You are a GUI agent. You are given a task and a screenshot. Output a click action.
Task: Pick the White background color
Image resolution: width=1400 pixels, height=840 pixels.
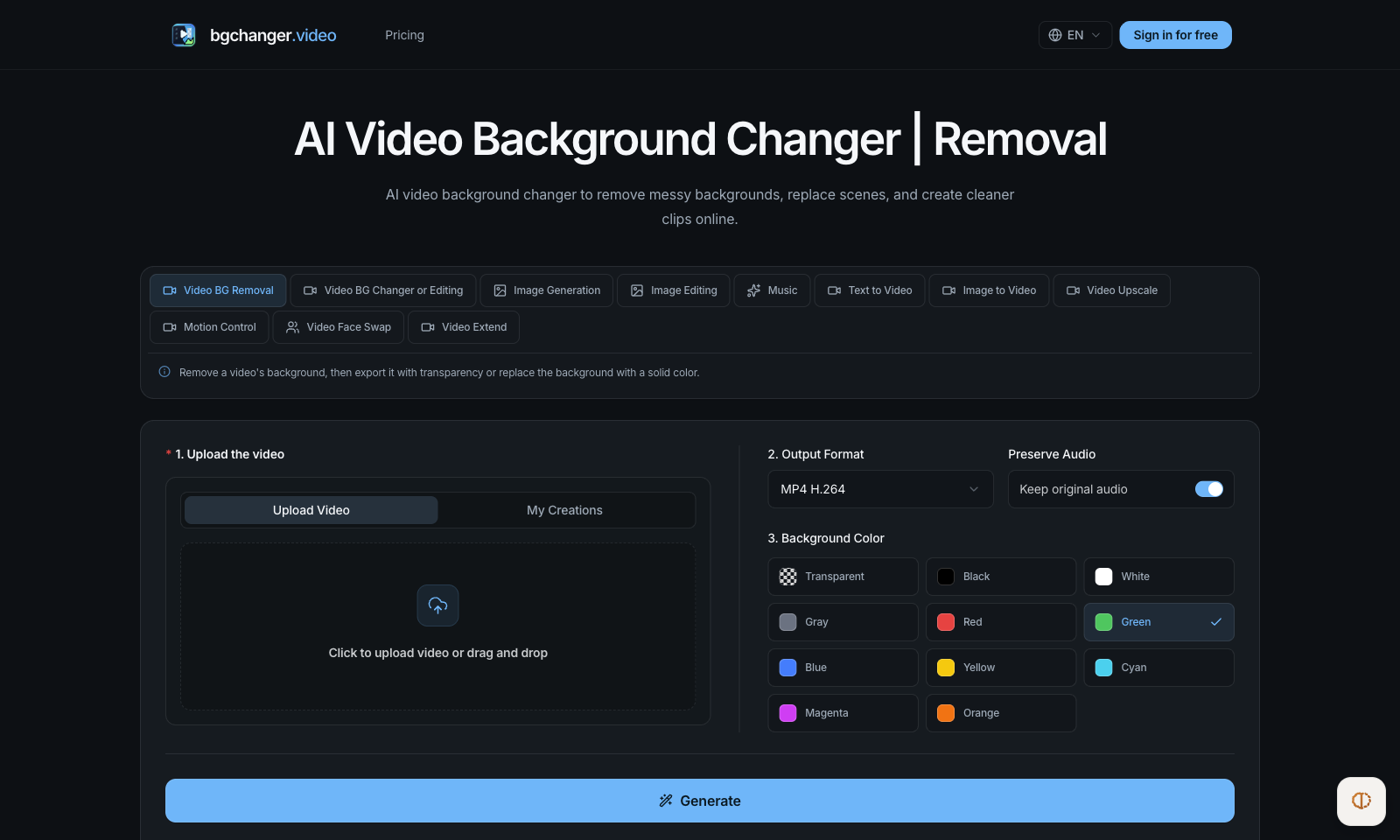pos(1159,577)
